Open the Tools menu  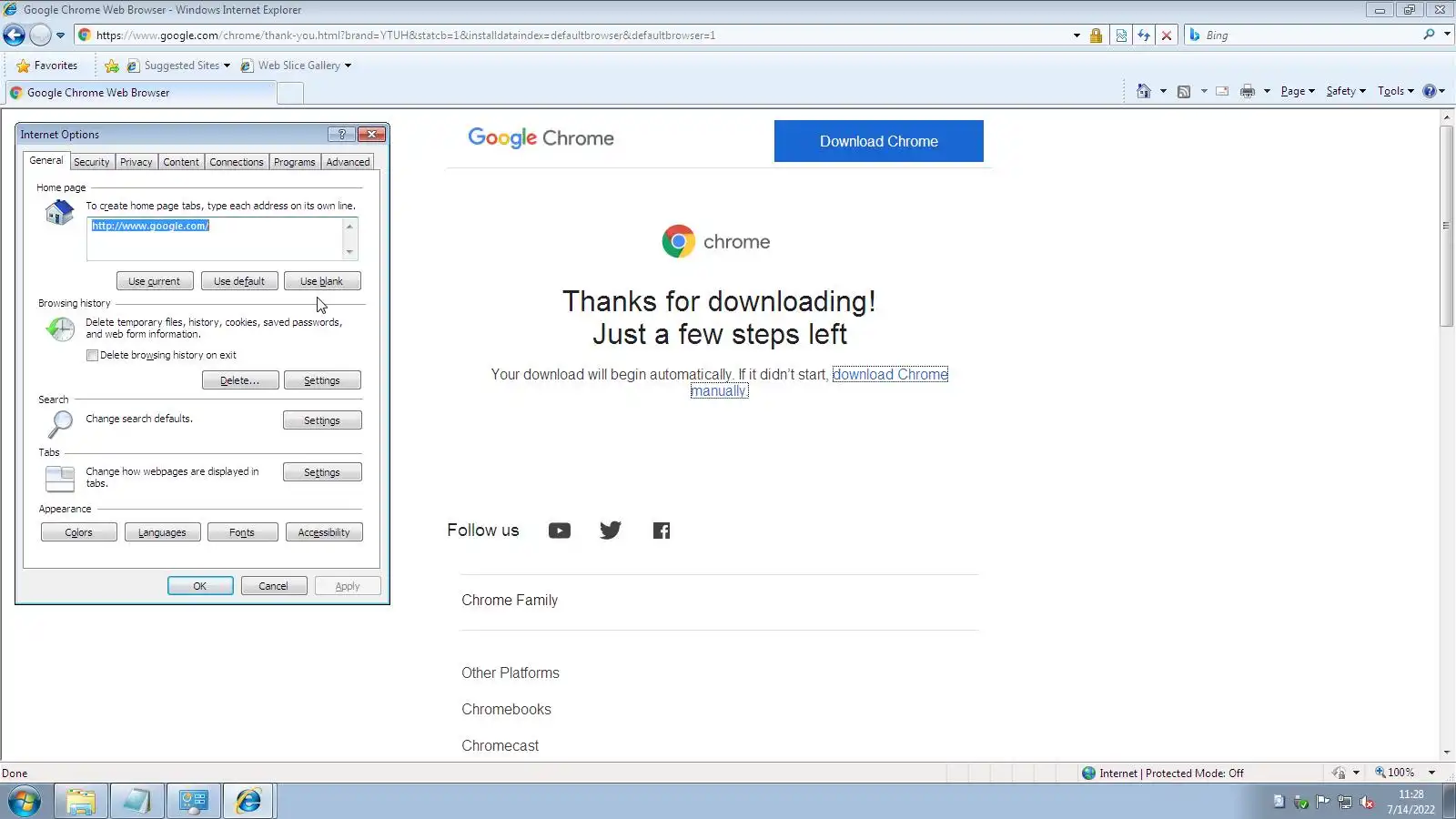[1396, 91]
